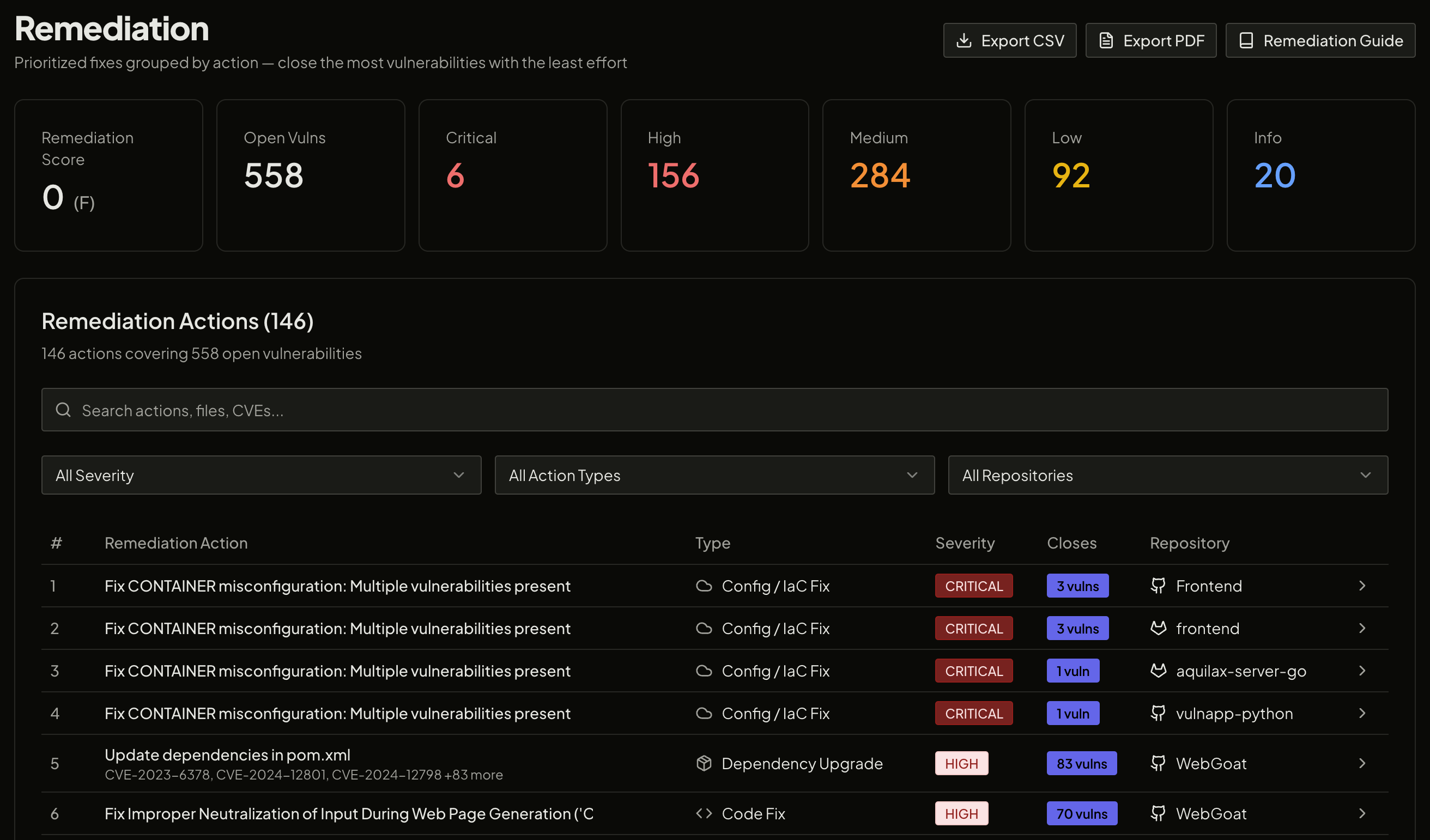Click the Closes column header
The image size is (1430, 840).
(1071, 543)
